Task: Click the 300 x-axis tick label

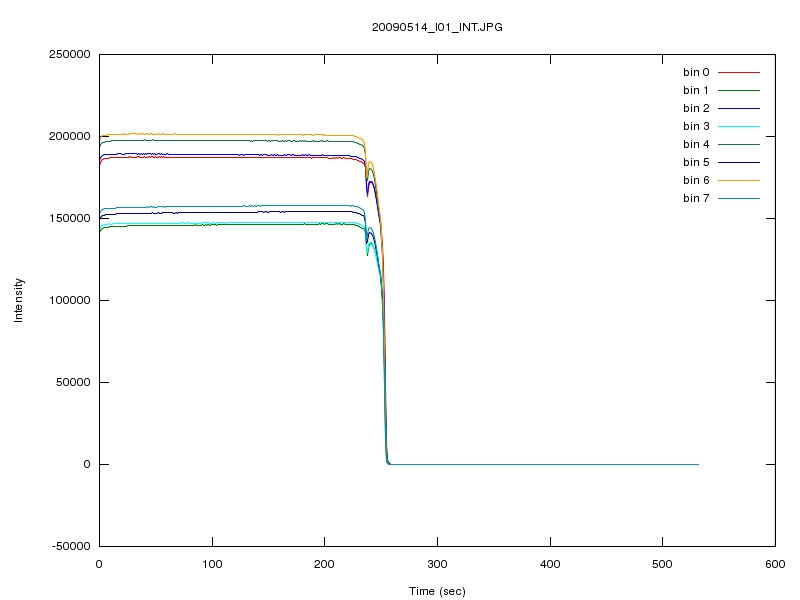Action: (x=437, y=564)
